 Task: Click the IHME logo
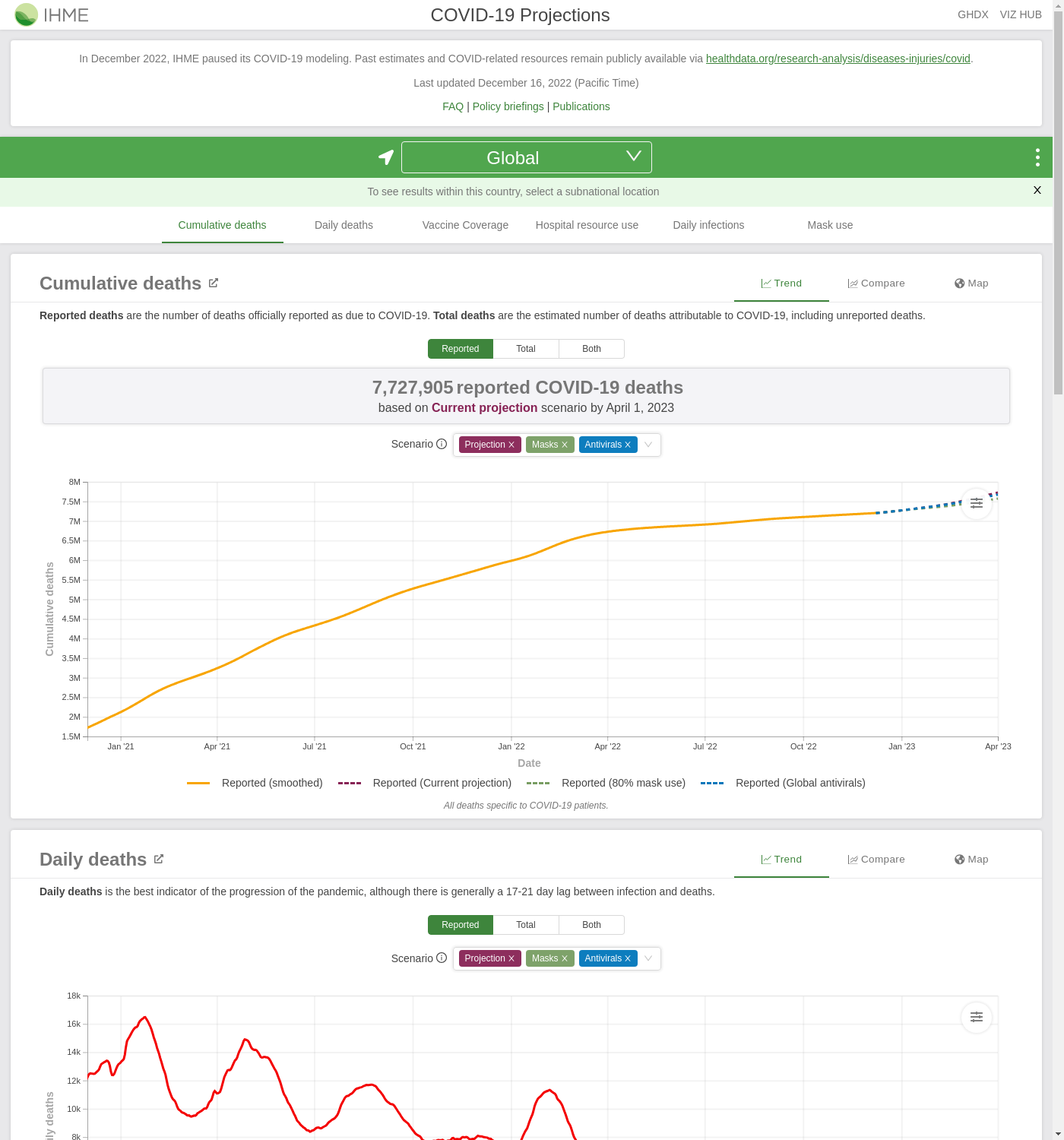point(52,15)
